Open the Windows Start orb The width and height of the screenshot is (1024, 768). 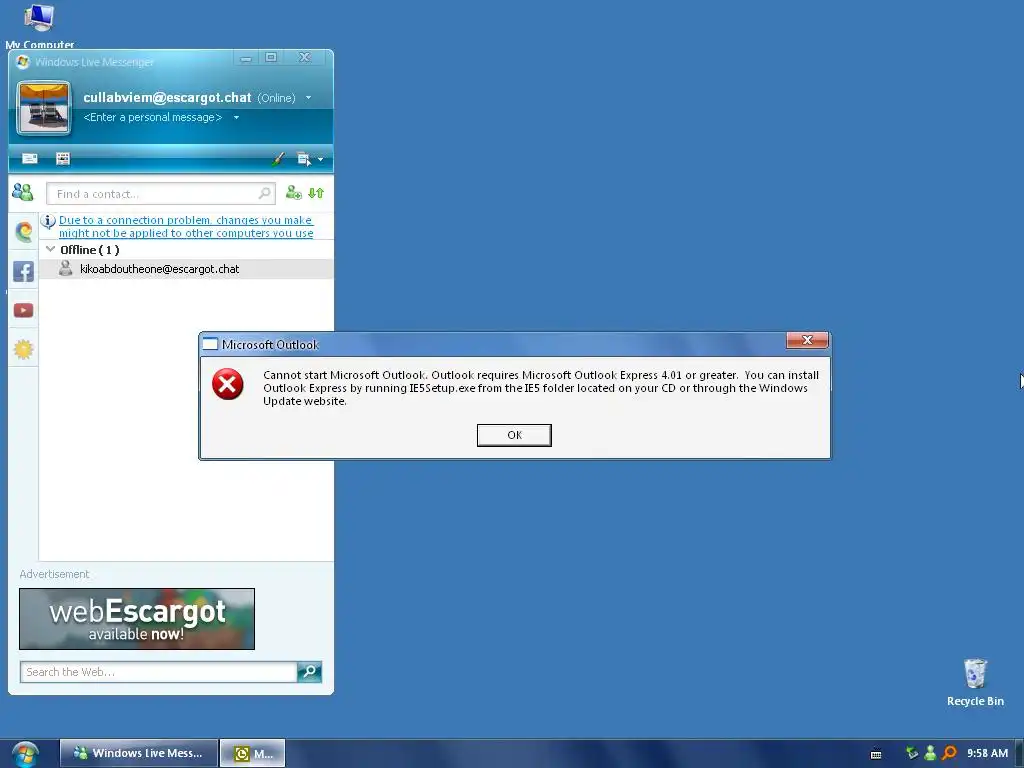(x=25, y=754)
